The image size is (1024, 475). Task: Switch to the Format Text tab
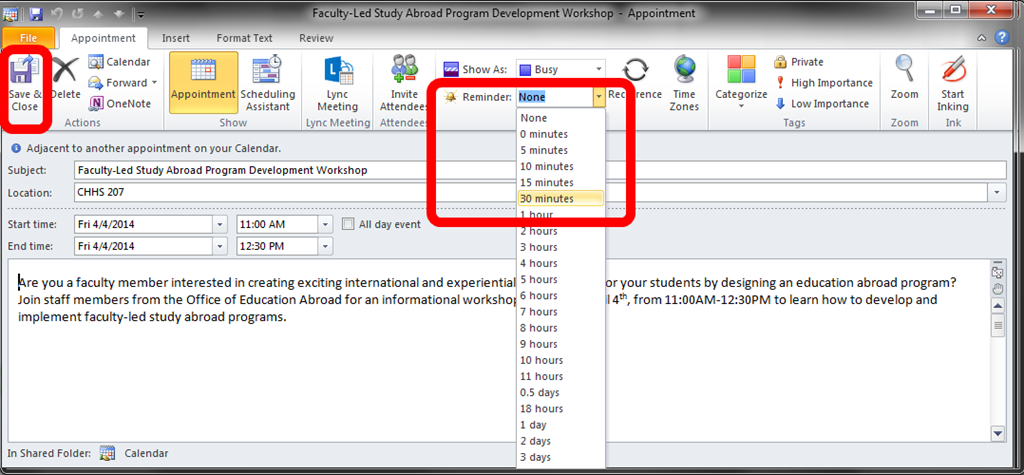pos(244,38)
